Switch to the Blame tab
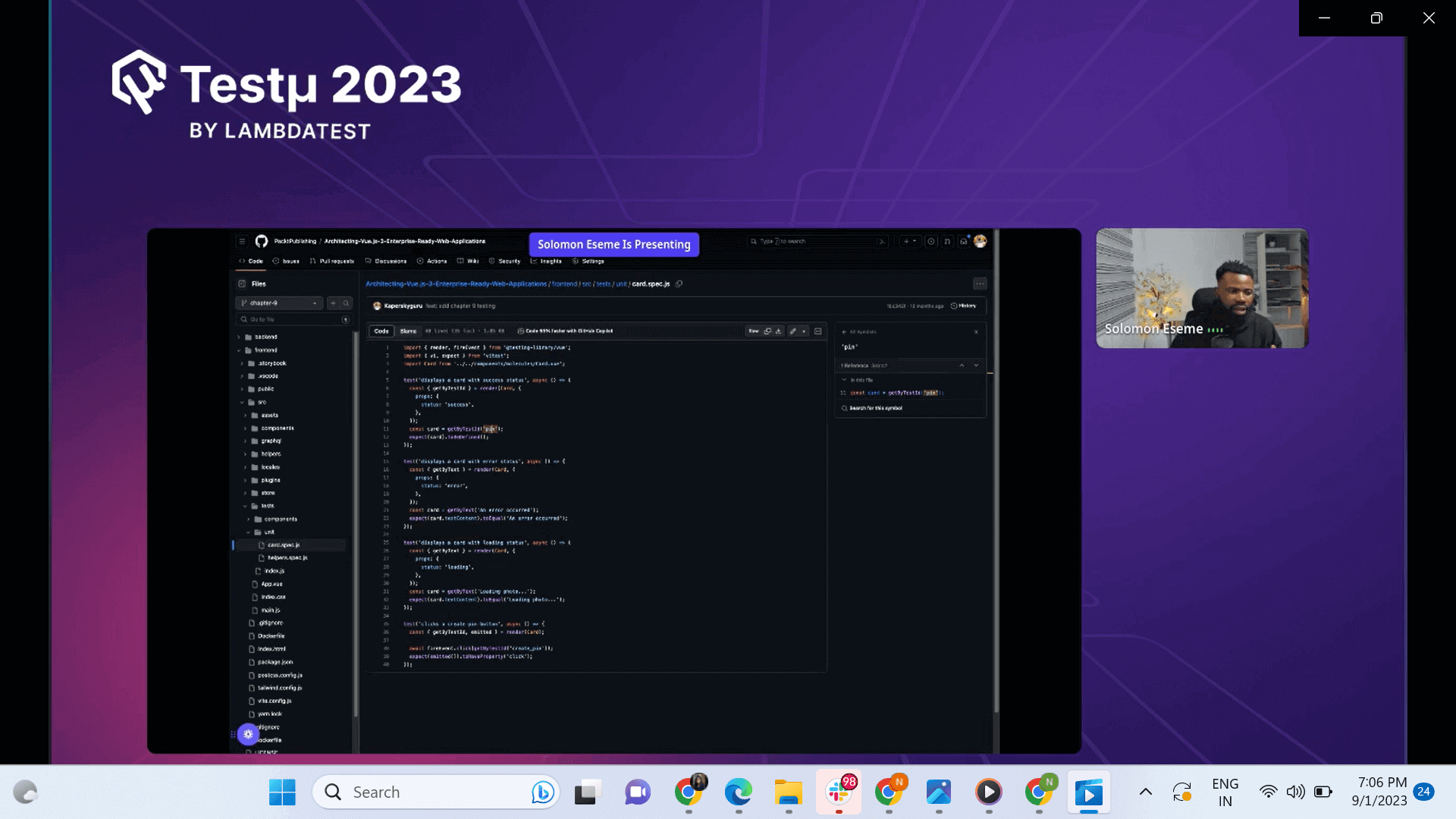Image resolution: width=1456 pixels, height=819 pixels. 408,331
